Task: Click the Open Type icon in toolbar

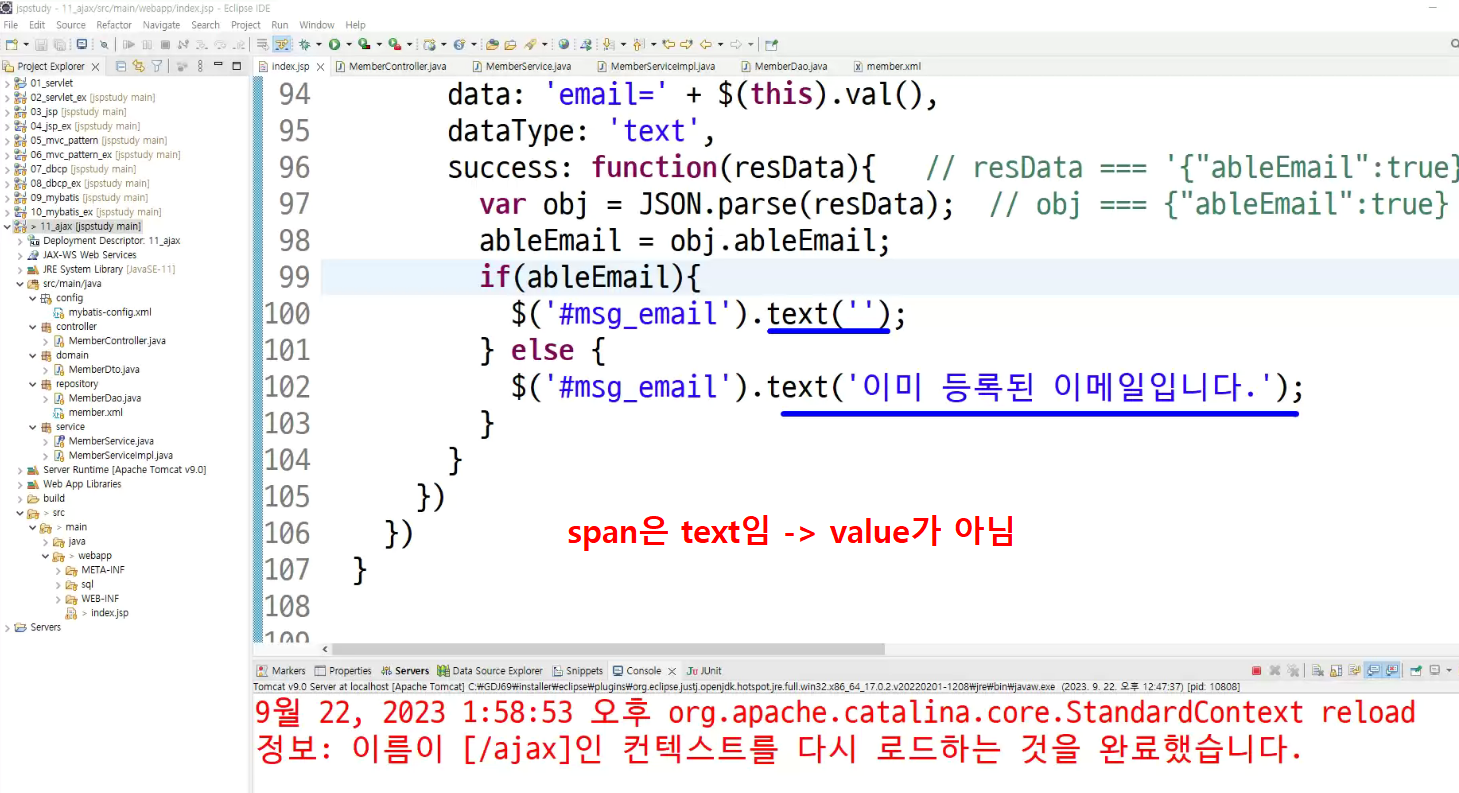Action: pyautogui.click(x=492, y=44)
